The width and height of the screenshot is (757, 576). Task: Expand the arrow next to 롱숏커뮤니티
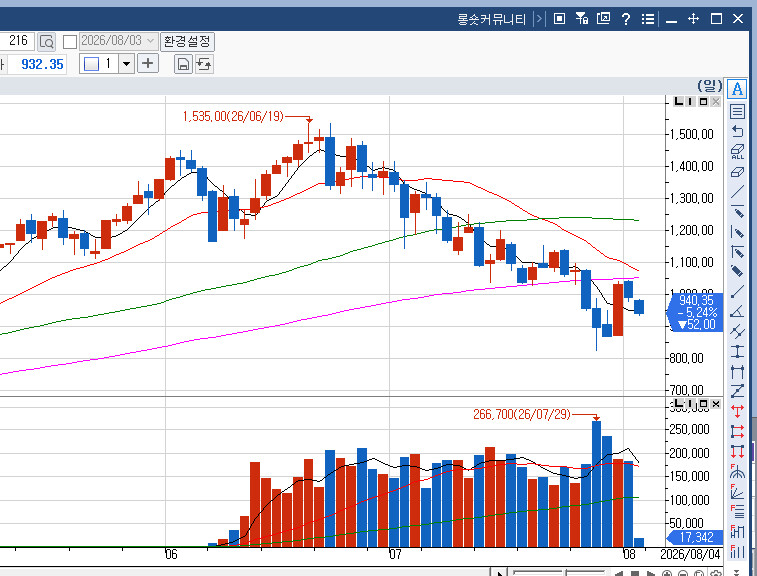click(539, 19)
